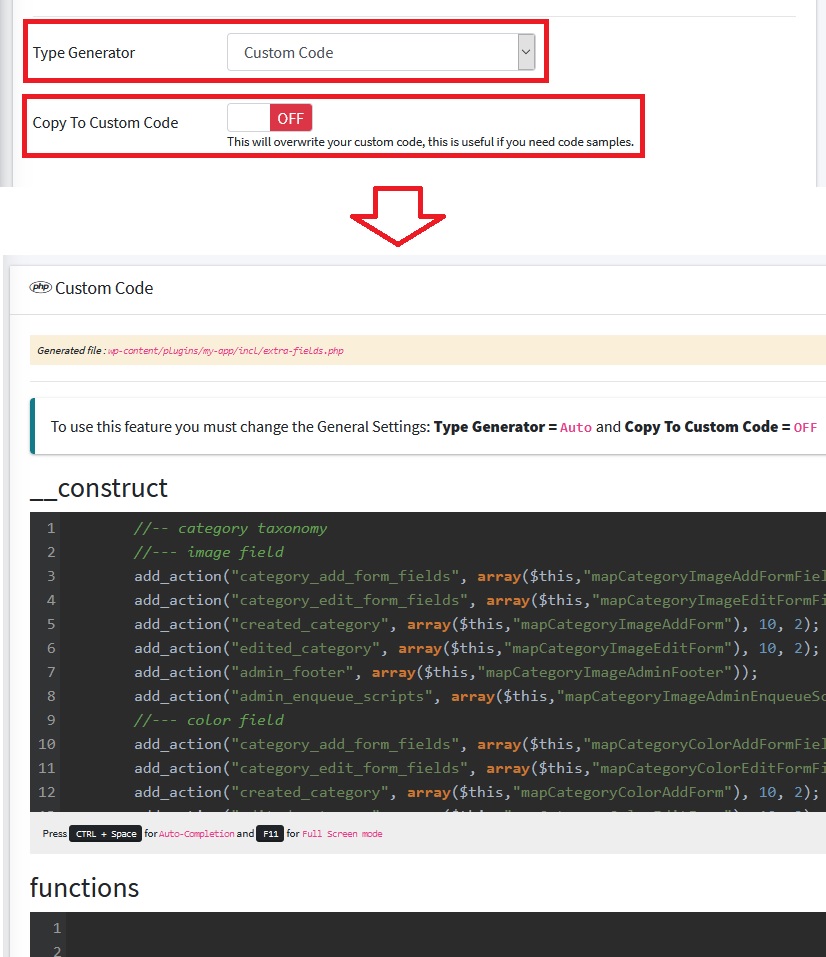The height and width of the screenshot is (957, 826).
Task: Click line number 5 in __construct gutter
Action: (50, 624)
